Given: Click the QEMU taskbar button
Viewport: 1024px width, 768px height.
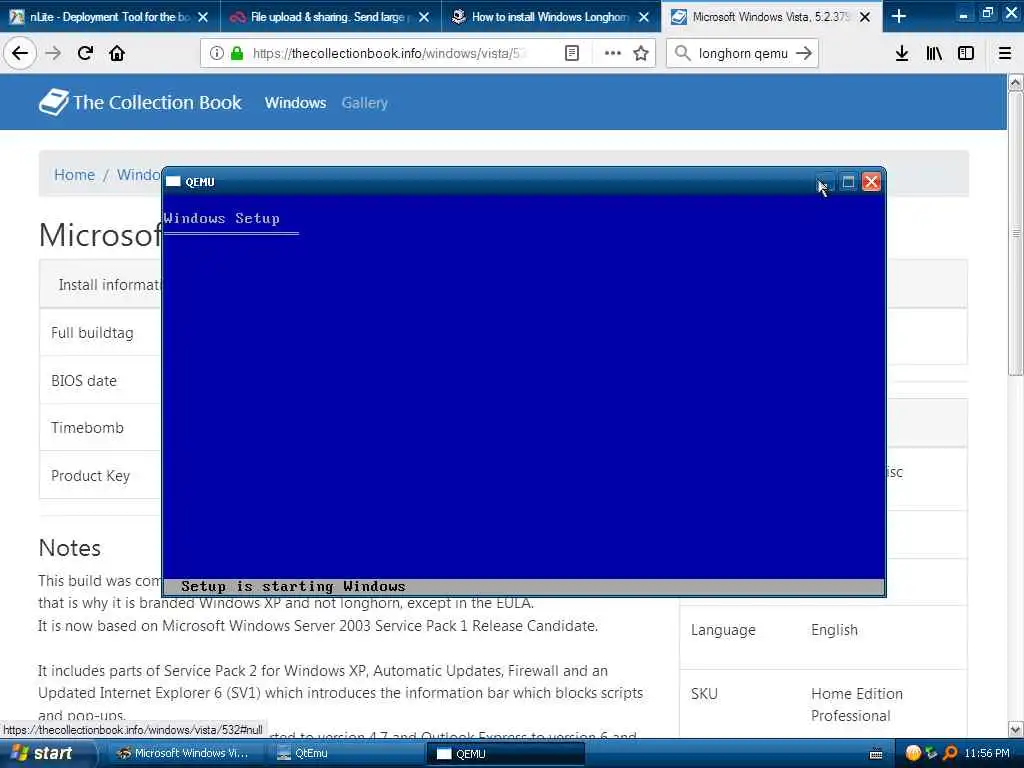Looking at the screenshot, I should pos(505,753).
